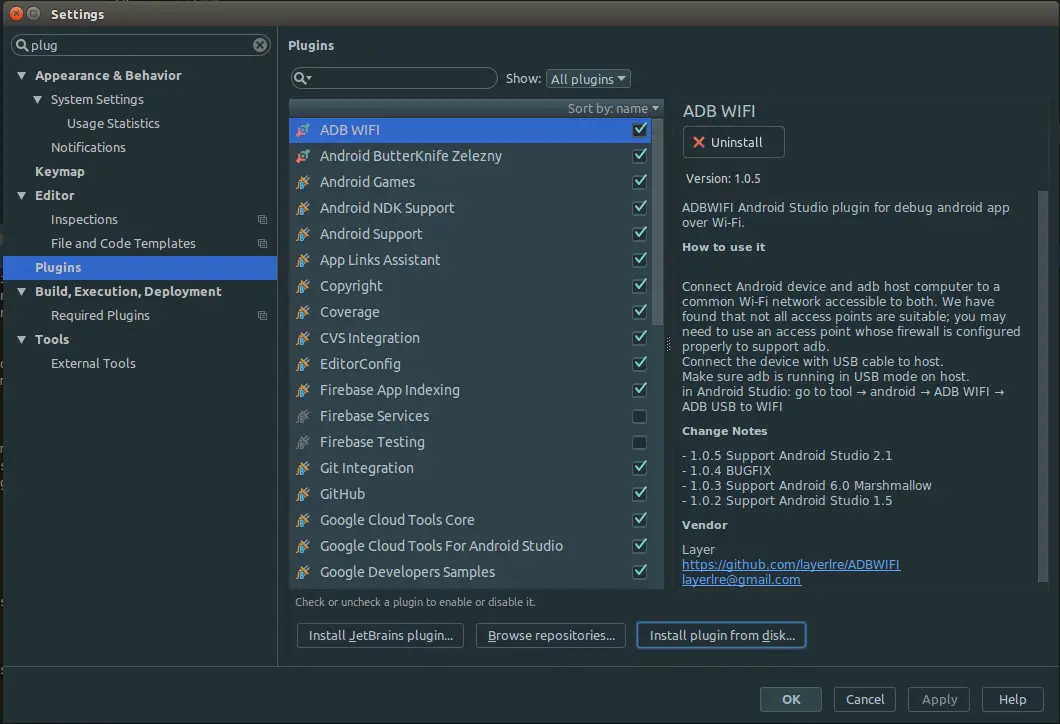Click the Google Developers Samples plugin icon

click(303, 573)
